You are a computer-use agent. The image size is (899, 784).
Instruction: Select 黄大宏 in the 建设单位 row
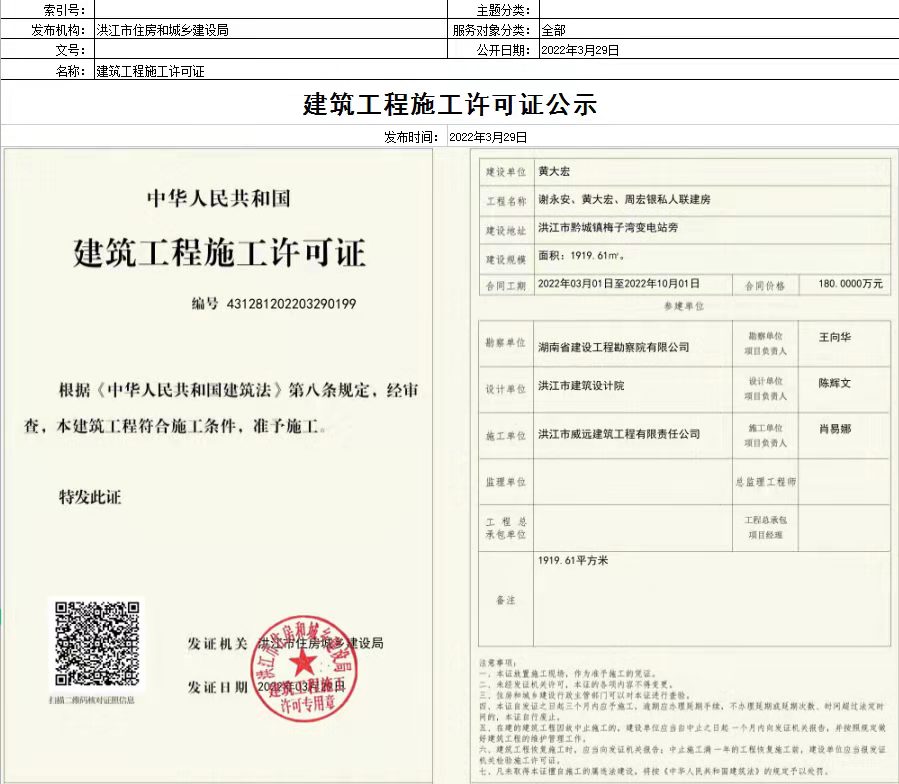[554, 171]
